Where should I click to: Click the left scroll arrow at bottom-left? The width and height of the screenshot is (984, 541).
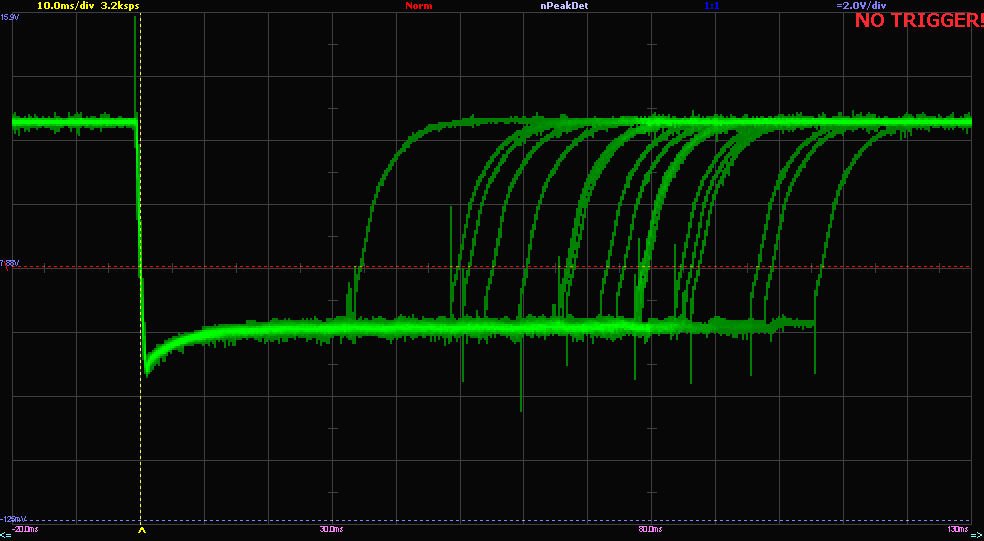tap(5, 536)
